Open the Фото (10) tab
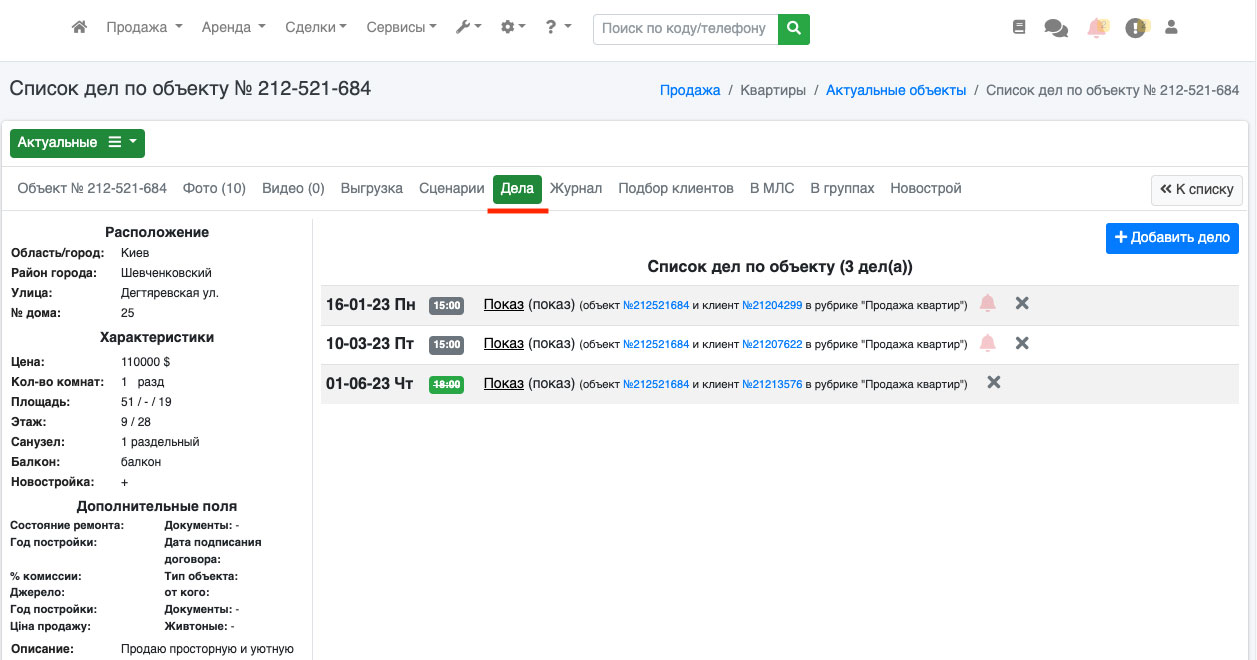Screen dimensions: 1257x660 tap(214, 188)
